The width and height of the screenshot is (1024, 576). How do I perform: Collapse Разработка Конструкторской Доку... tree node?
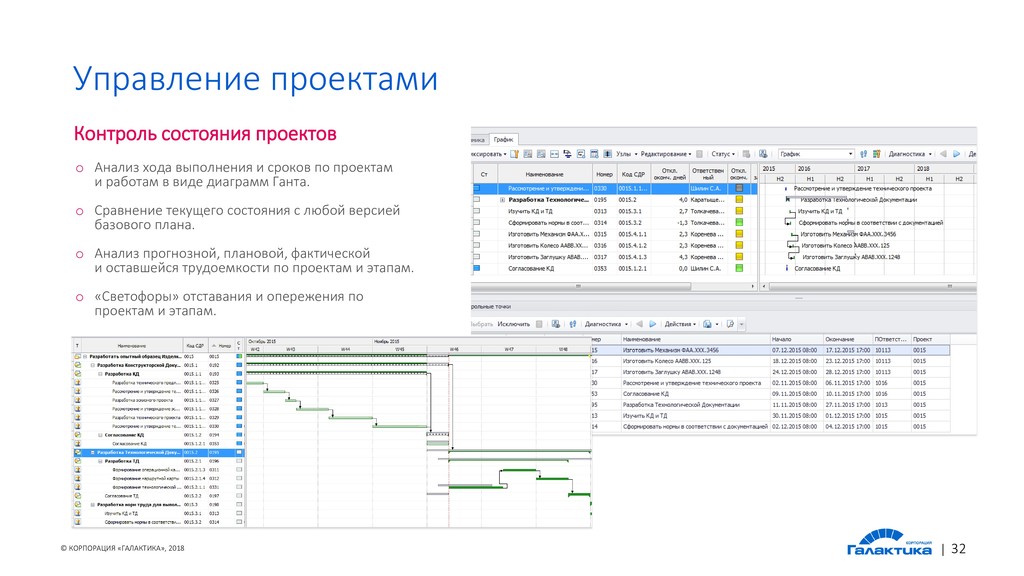pos(93,365)
